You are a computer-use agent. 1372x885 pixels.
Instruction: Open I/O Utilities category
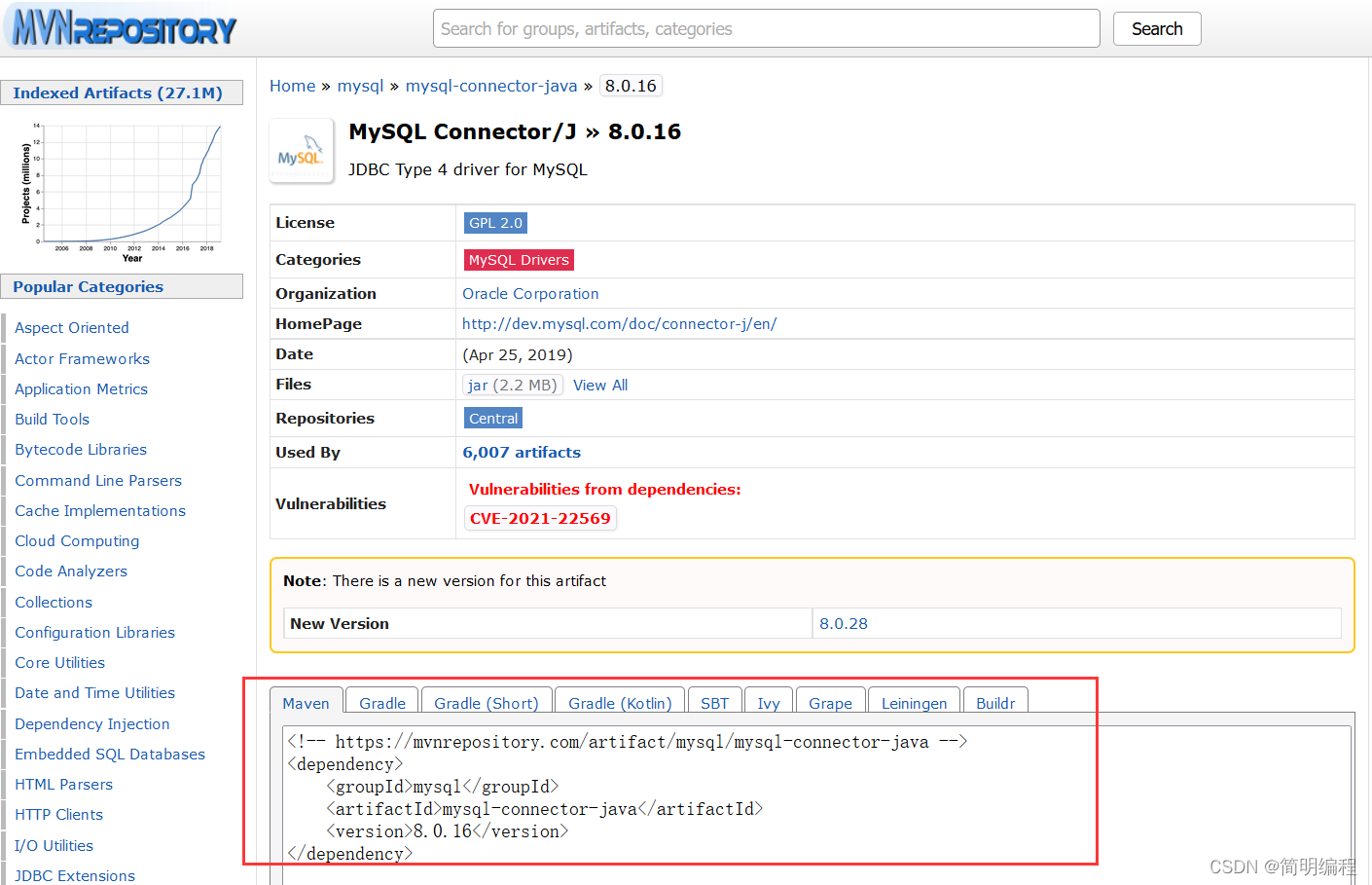pyautogui.click(x=54, y=846)
